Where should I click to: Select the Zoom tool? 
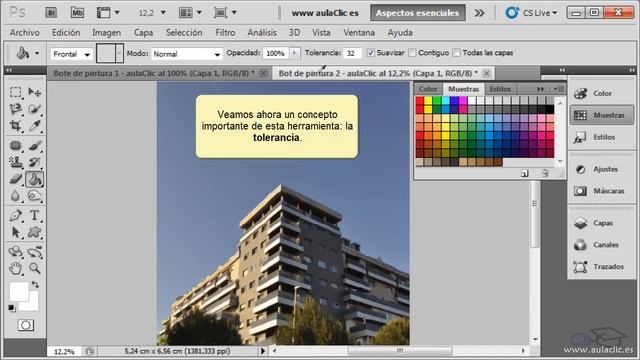pos(34,268)
